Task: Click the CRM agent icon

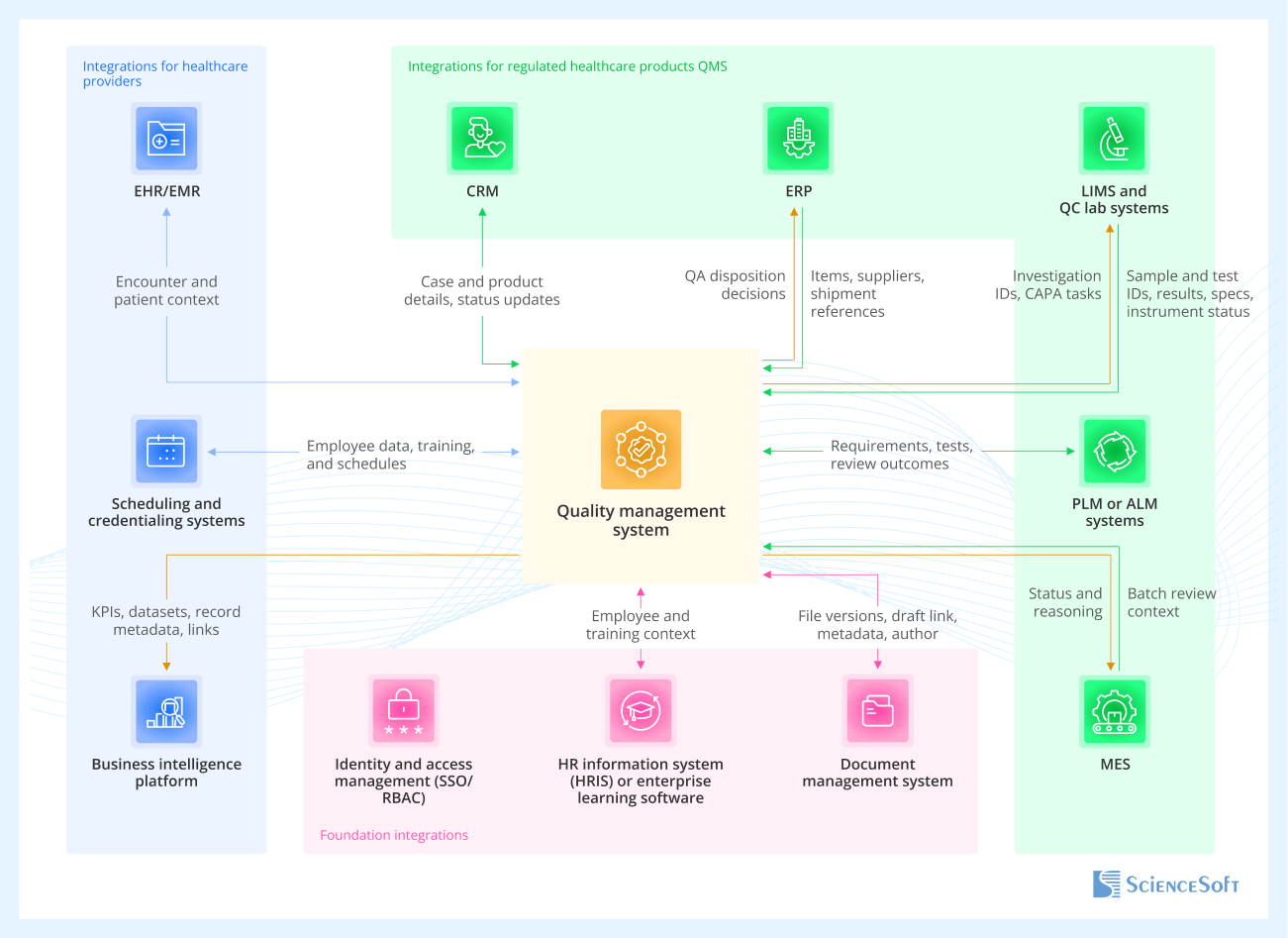Action: (482, 139)
